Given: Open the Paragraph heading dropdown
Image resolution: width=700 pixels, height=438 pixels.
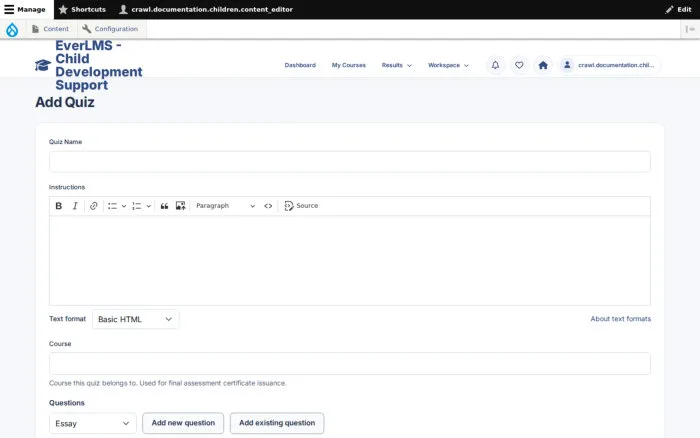Looking at the screenshot, I should [225, 206].
